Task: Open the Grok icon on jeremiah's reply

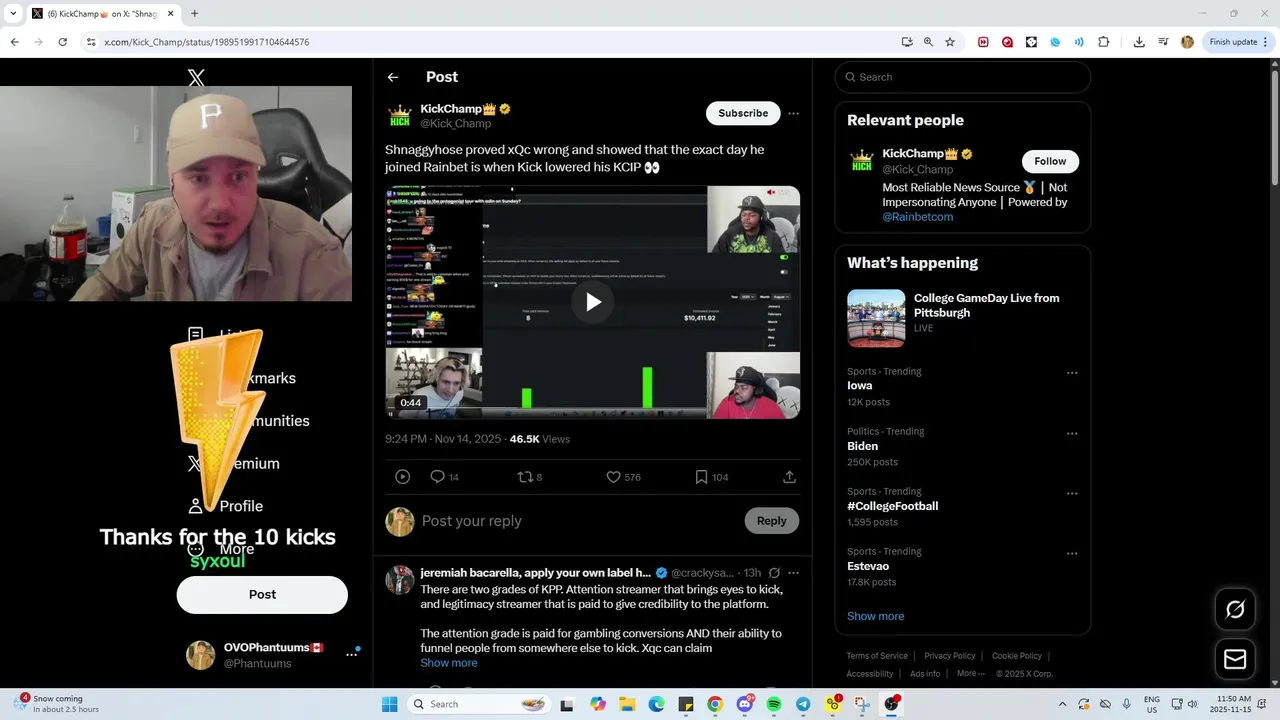Action: [x=774, y=573]
